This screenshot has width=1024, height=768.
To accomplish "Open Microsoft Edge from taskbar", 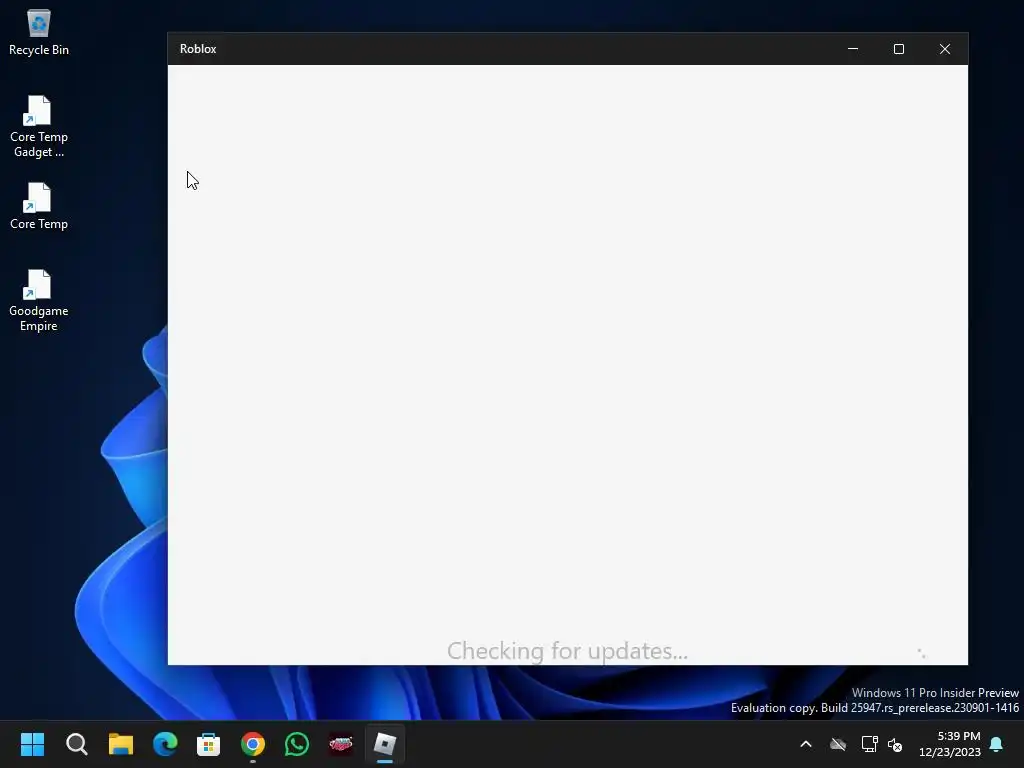I will (165, 744).
